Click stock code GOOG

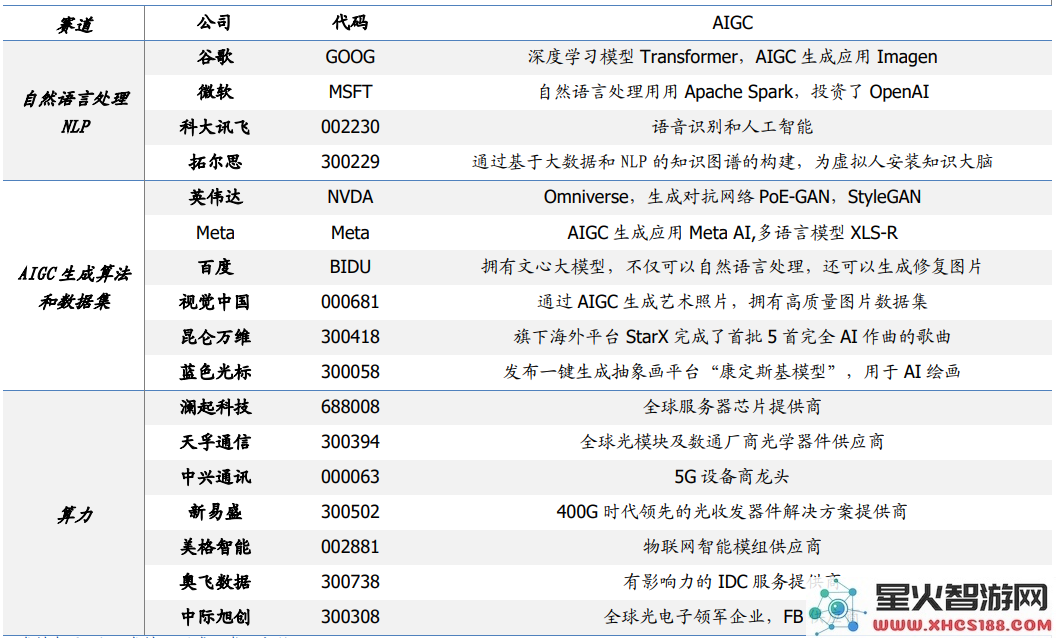pos(350,57)
